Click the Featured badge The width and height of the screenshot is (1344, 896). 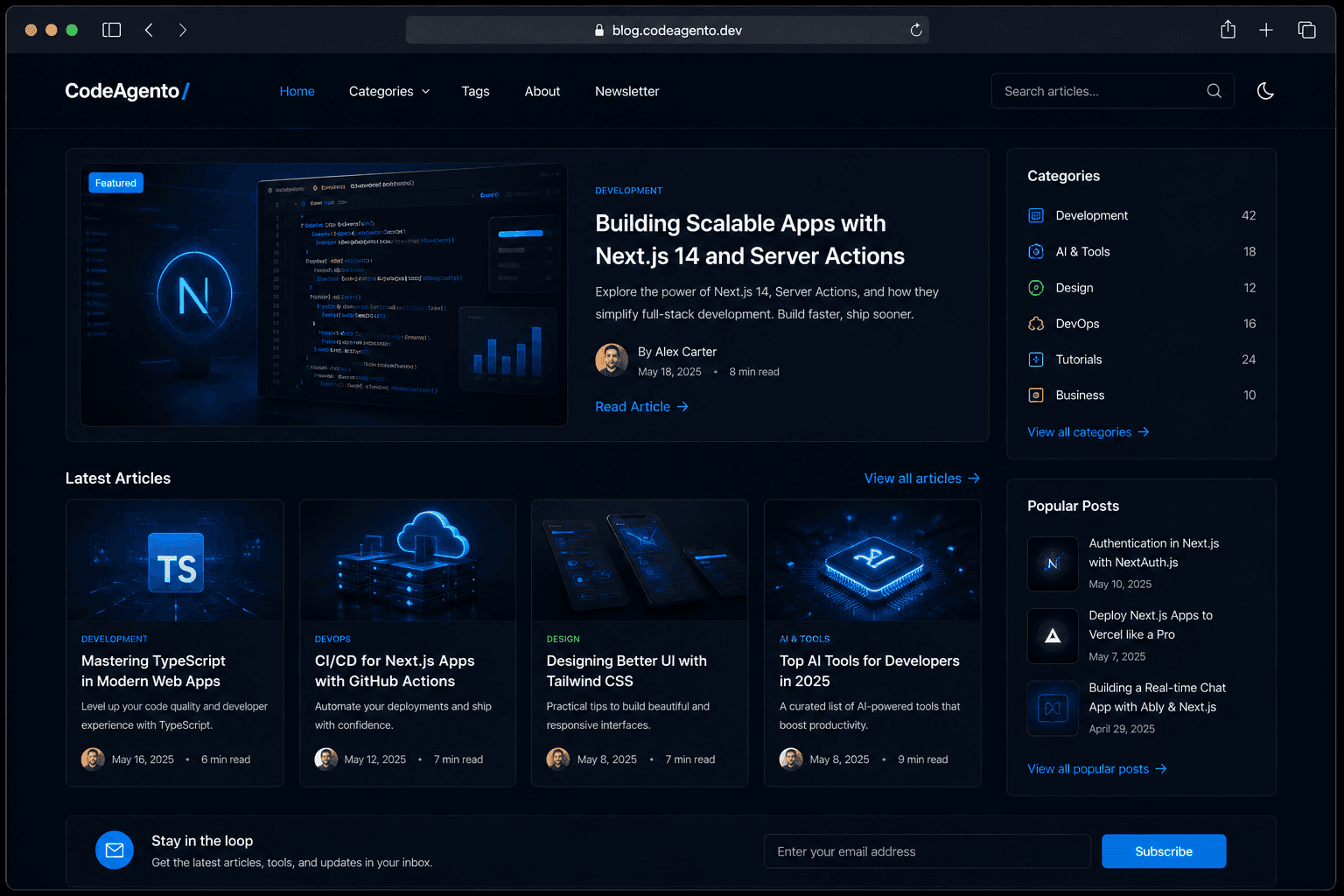pos(115,183)
